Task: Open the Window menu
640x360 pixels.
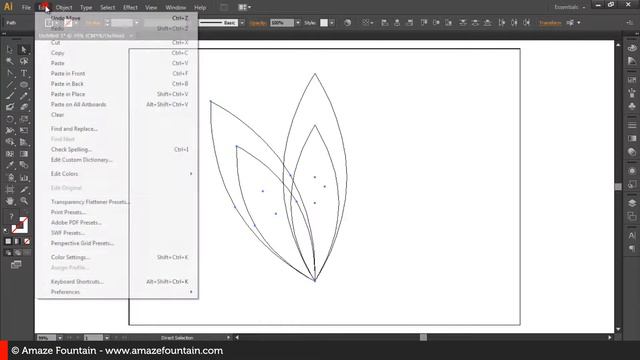Action: pyautogui.click(x=176, y=7)
